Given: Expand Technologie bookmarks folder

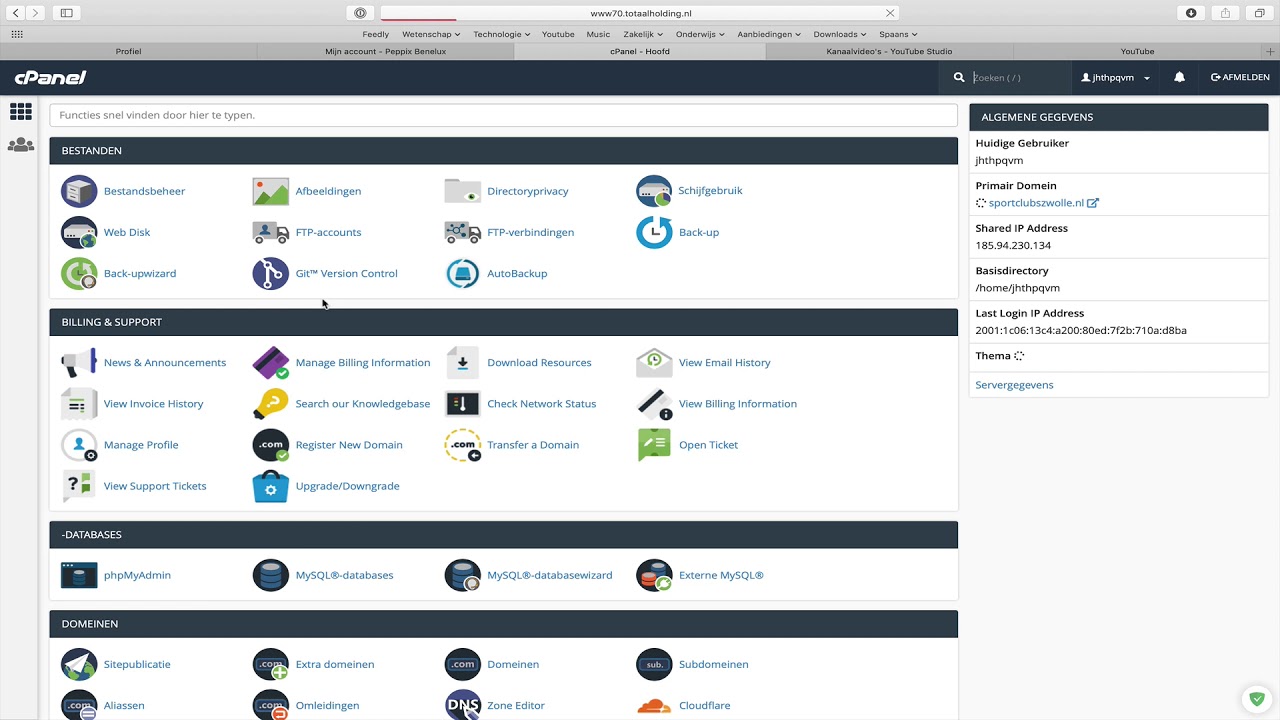Looking at the screenshot, I should point(502,34).
